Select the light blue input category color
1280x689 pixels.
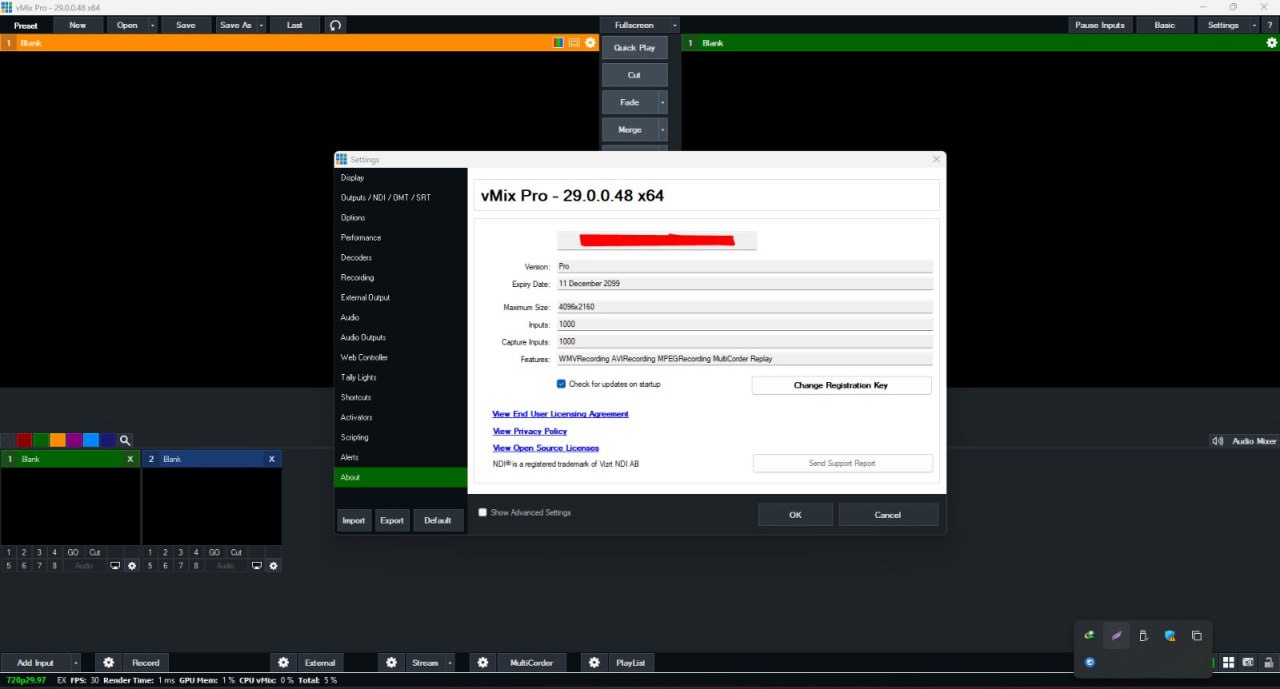tap(91, 440)
